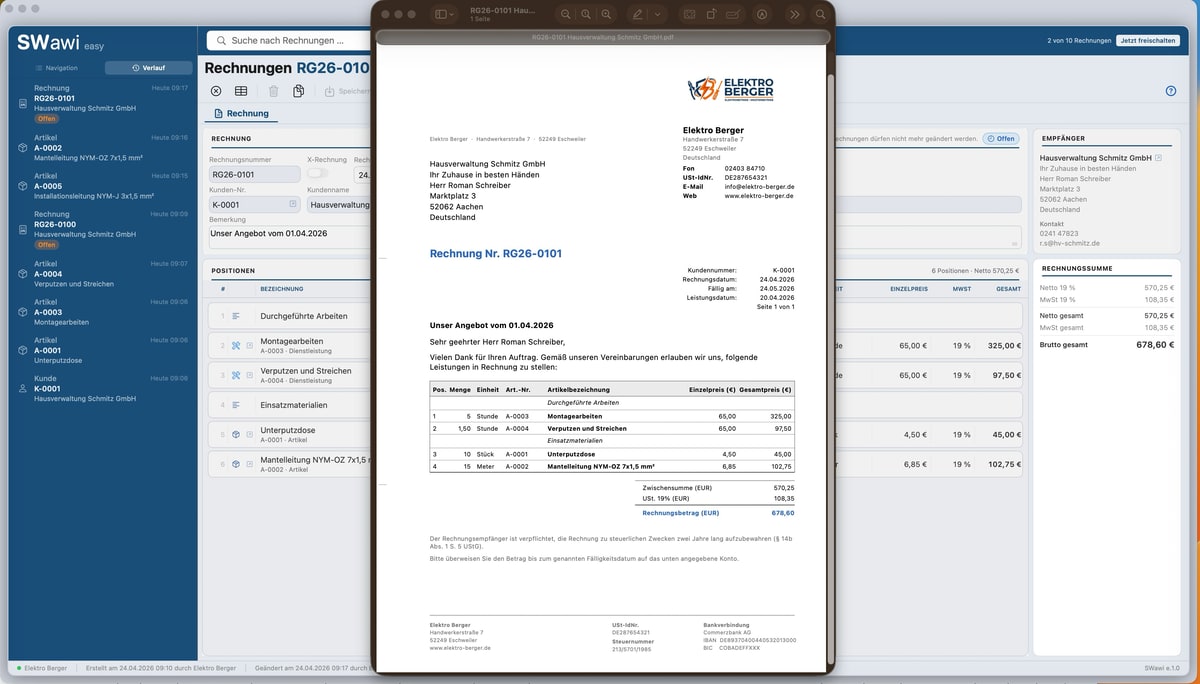
Task: Click the Offen status badge on invoice form
Action: (1000, 138)
